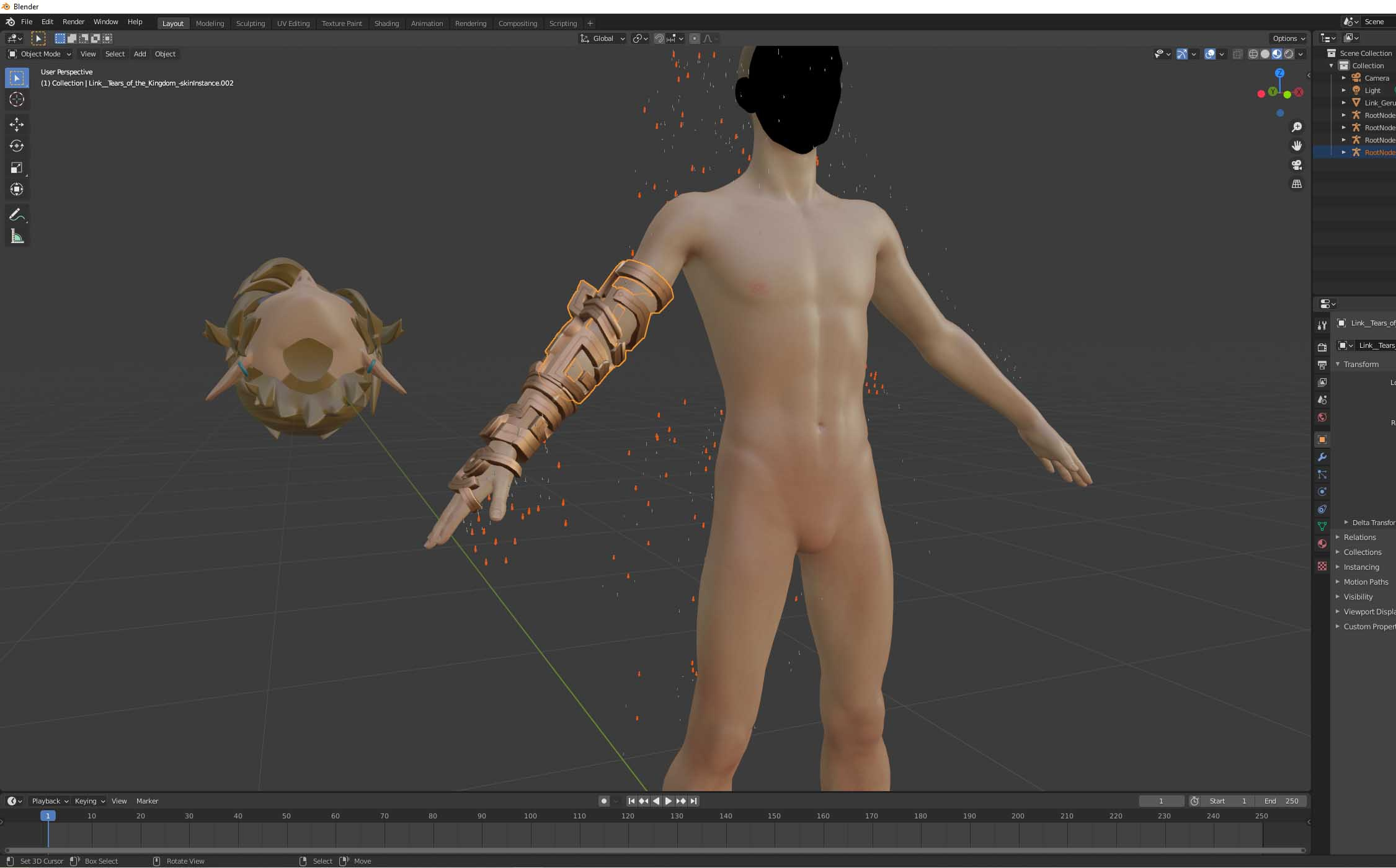Click the End frame 250 field

(x=1281, y=801)
